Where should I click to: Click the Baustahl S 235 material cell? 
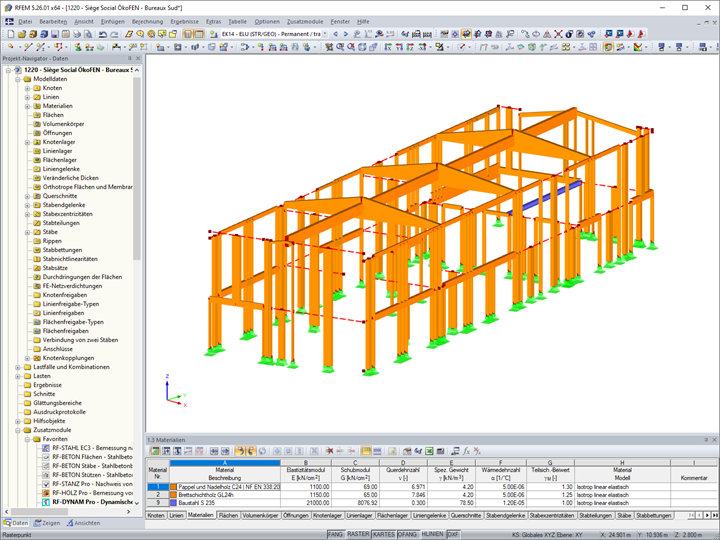[225, 503]
